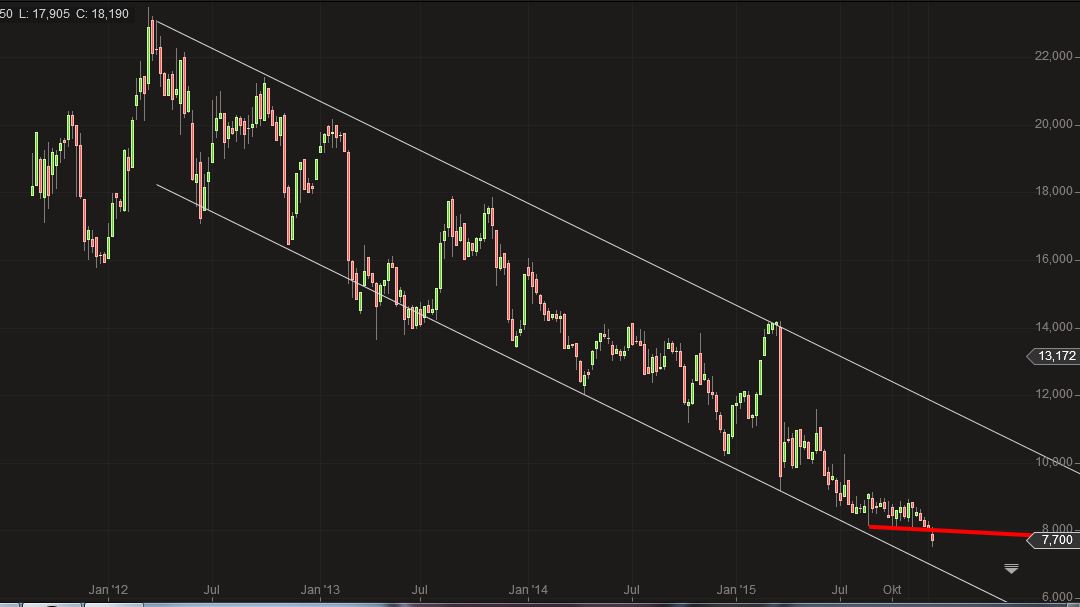Click the 22,000 price axis label
This screenshot has height=607, width=1080.
pos(1054,56)
